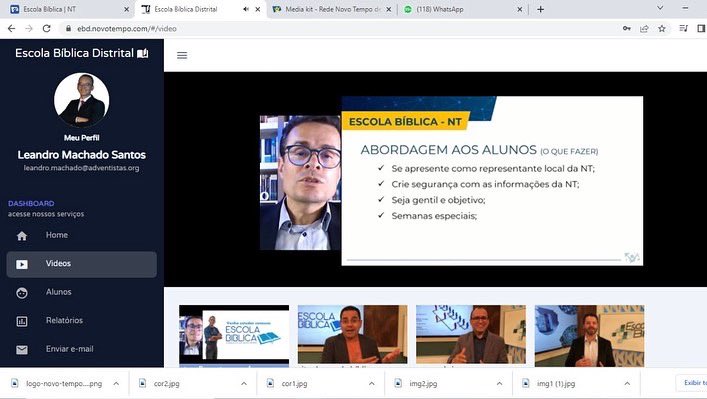Viewport: 707px width, 399px height.
Task: Select the Videos menu item
Action: (82, 264)
